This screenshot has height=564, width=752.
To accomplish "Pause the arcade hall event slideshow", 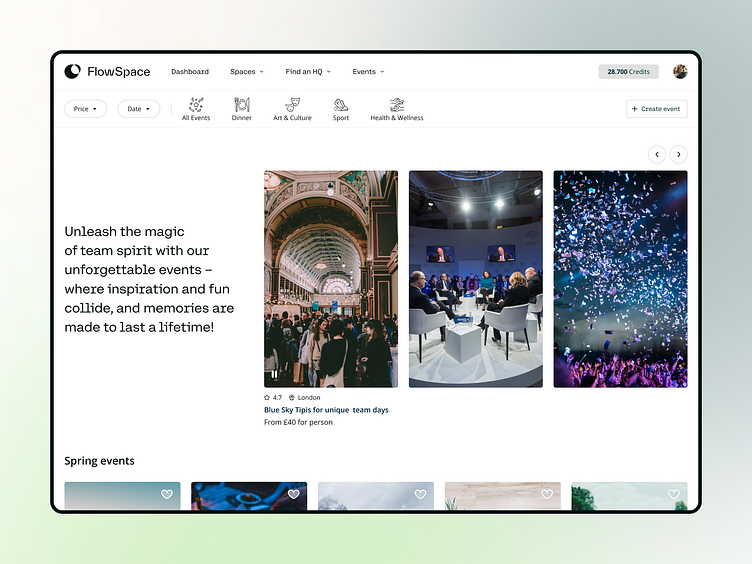I will pos(275,374).
